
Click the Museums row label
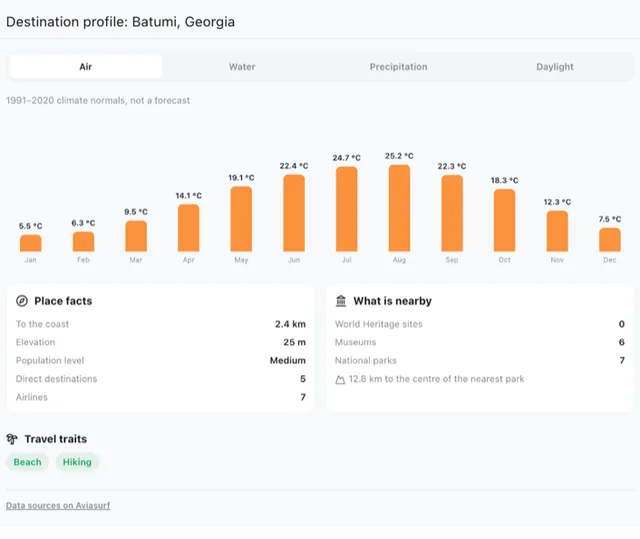(356, 342)
